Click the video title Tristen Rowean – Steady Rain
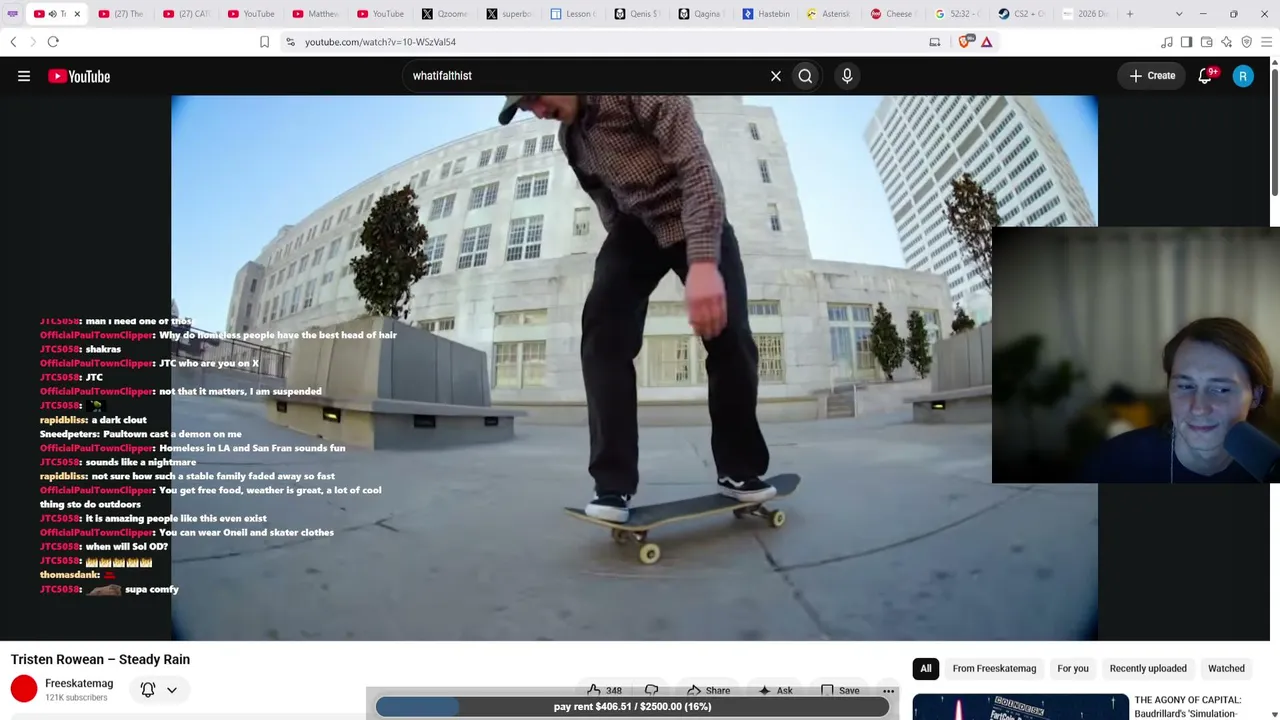This screenshot has width=1280, height=720. (100, 659)
